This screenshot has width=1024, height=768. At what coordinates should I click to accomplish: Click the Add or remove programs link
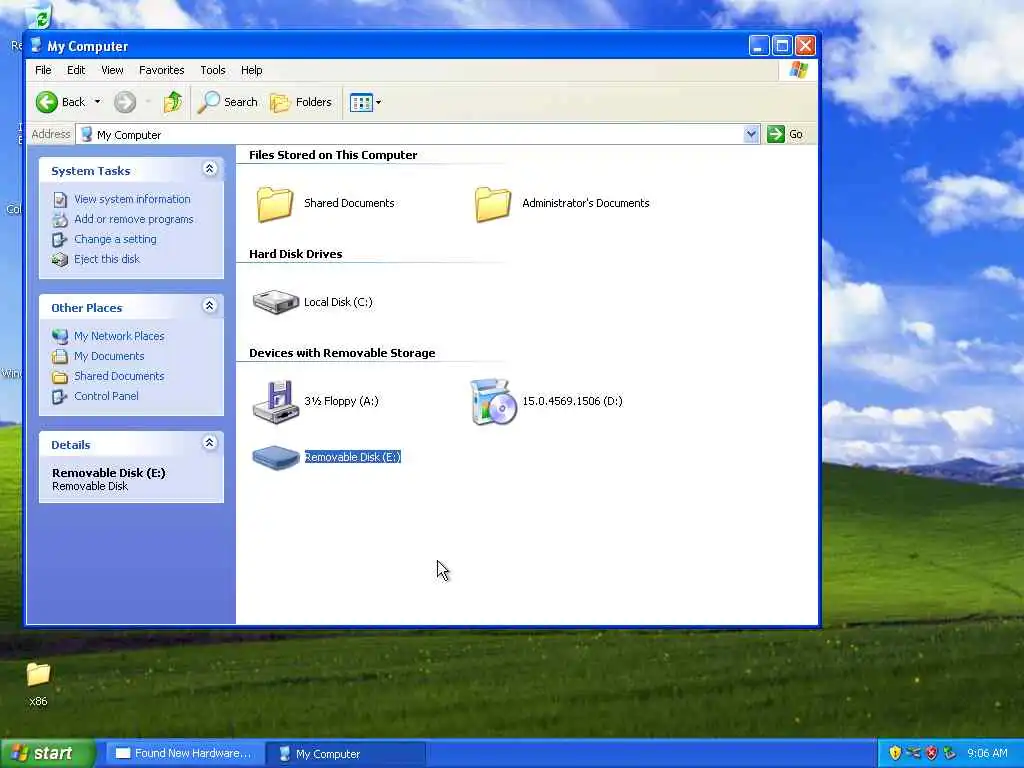pos(134,219)
